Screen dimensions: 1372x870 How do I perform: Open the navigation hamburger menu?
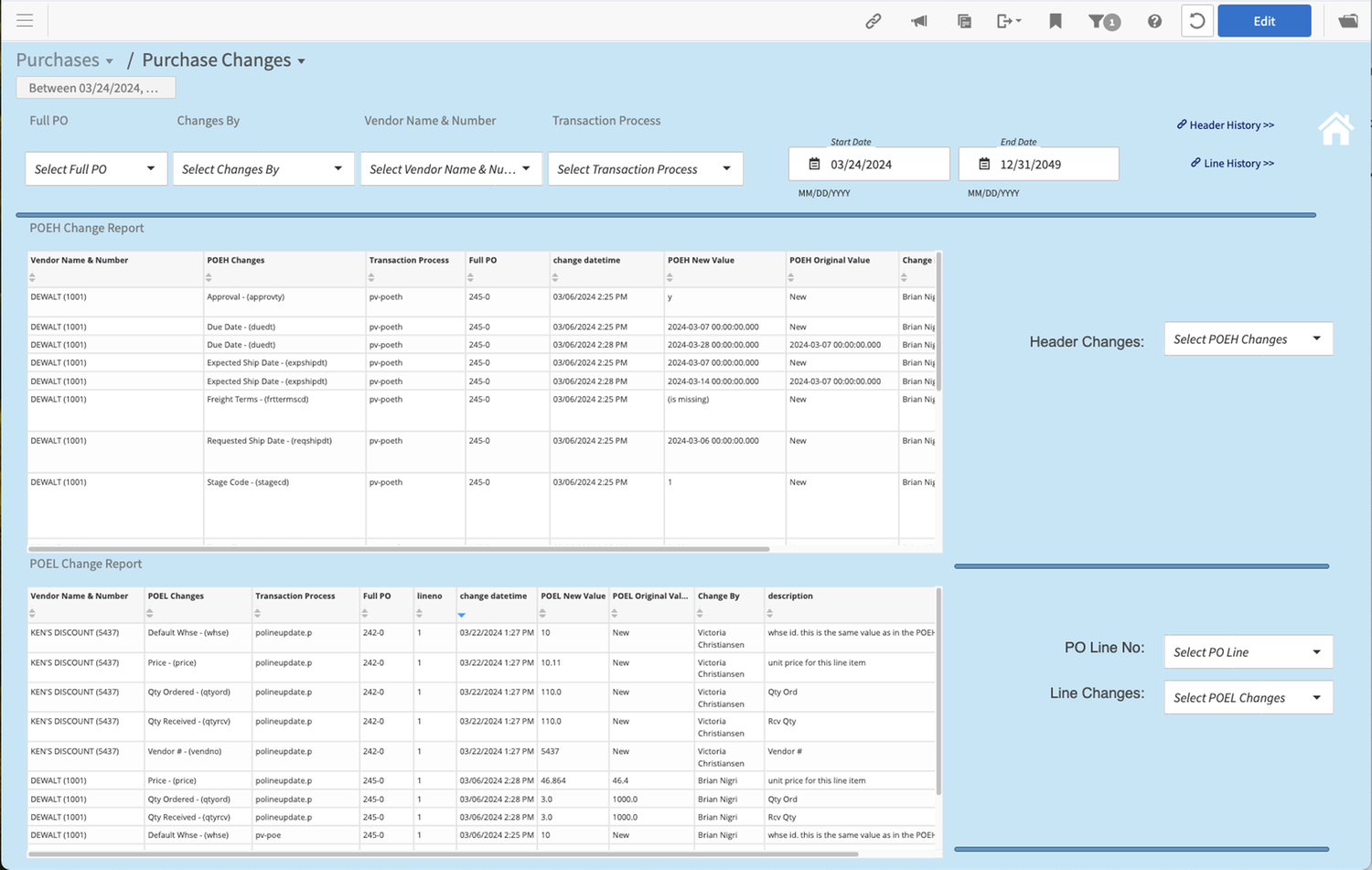pos(25,20)
